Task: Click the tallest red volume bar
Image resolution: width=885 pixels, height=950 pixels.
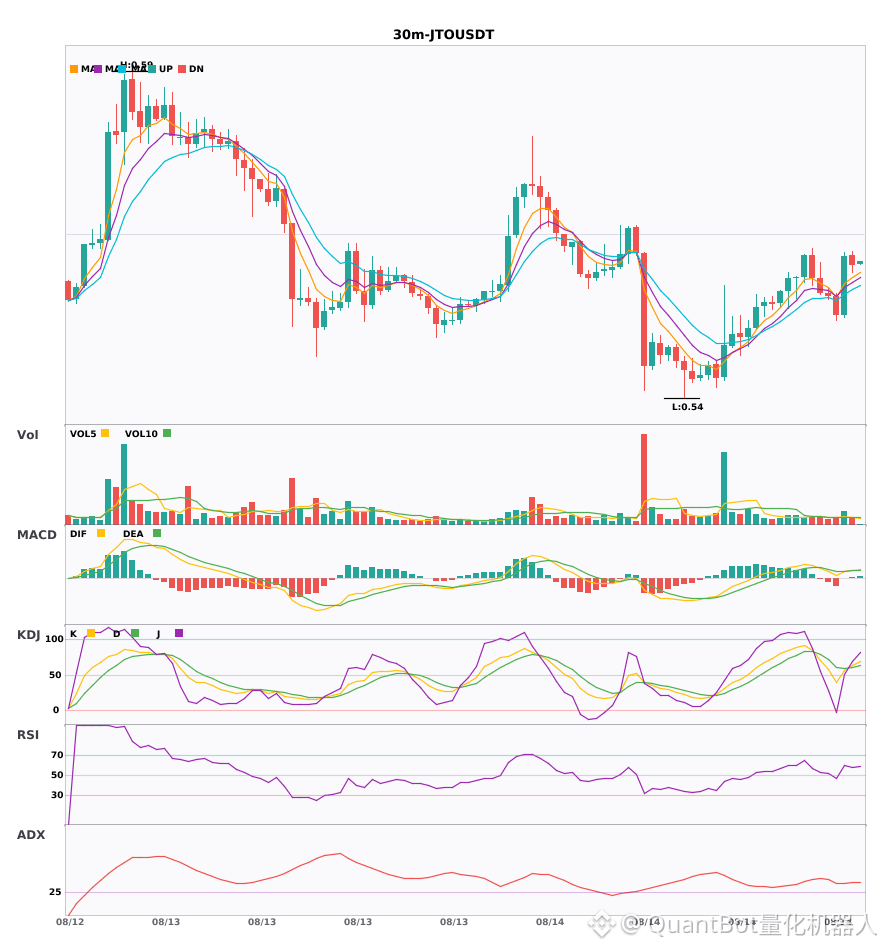Action: coord(644,479)
